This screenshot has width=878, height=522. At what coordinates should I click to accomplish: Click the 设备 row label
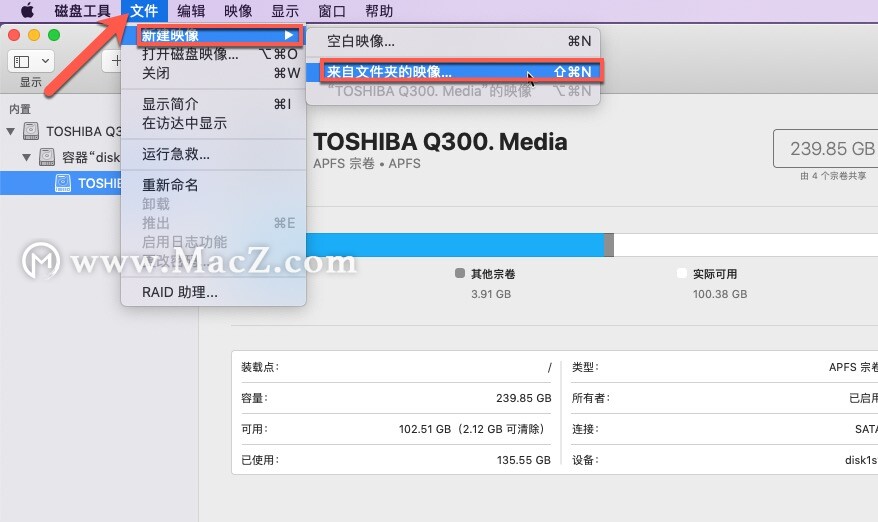[585, 460]
